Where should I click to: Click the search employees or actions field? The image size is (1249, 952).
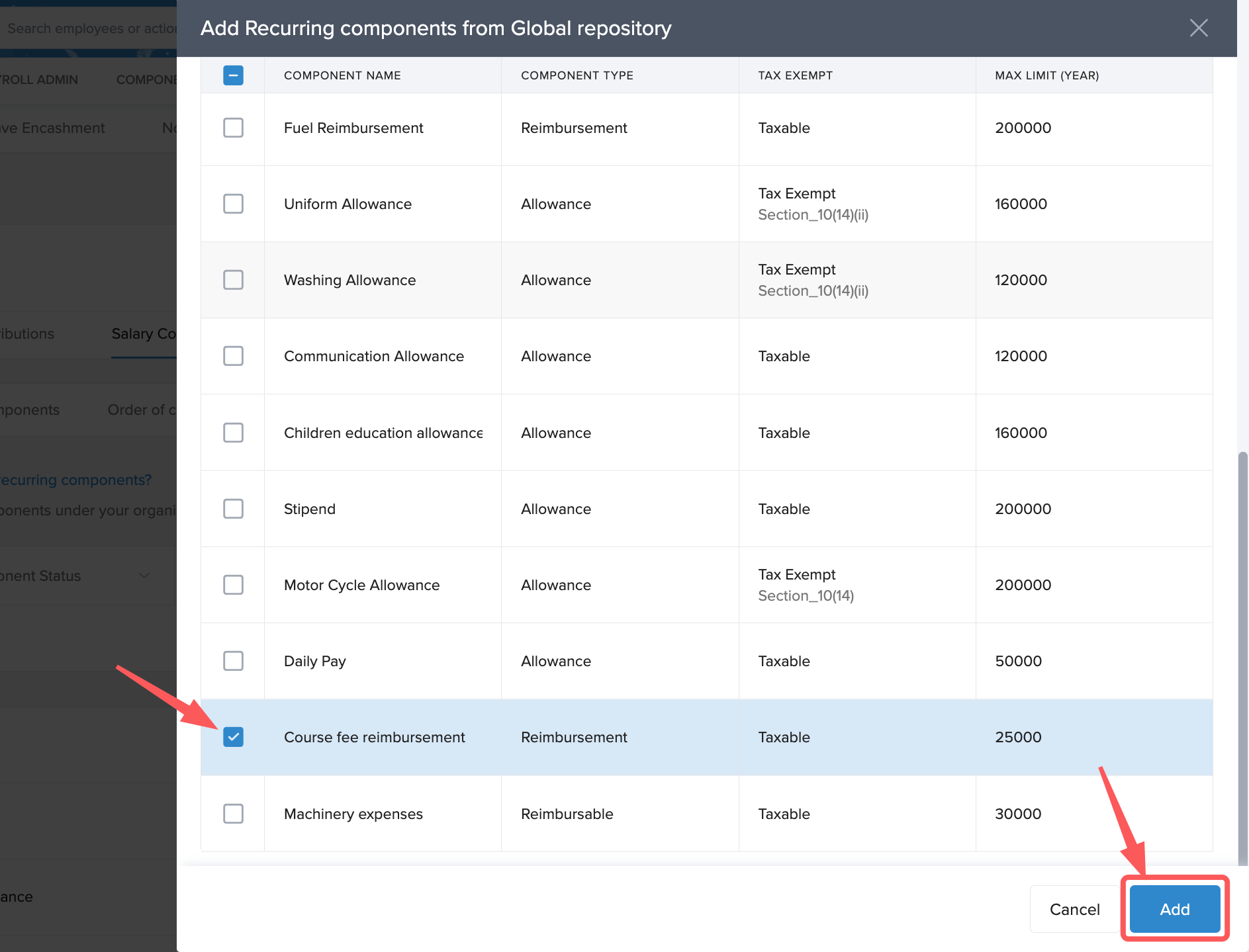tap(89, 28)
